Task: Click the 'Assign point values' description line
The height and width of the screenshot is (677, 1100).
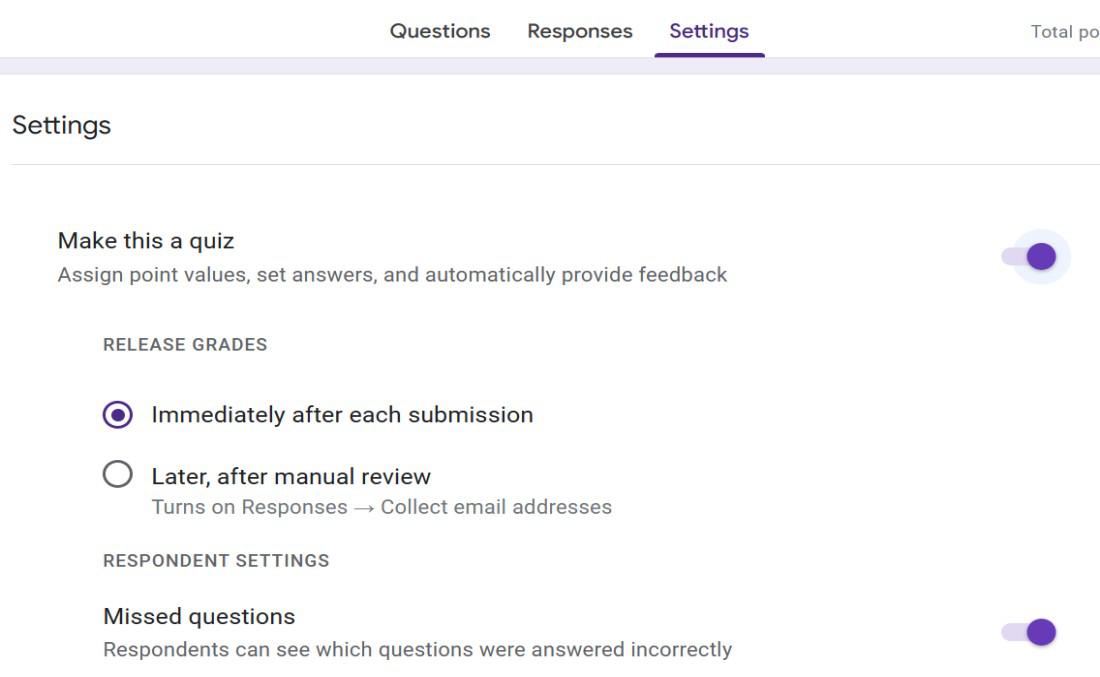Action: tap(392, 274)
